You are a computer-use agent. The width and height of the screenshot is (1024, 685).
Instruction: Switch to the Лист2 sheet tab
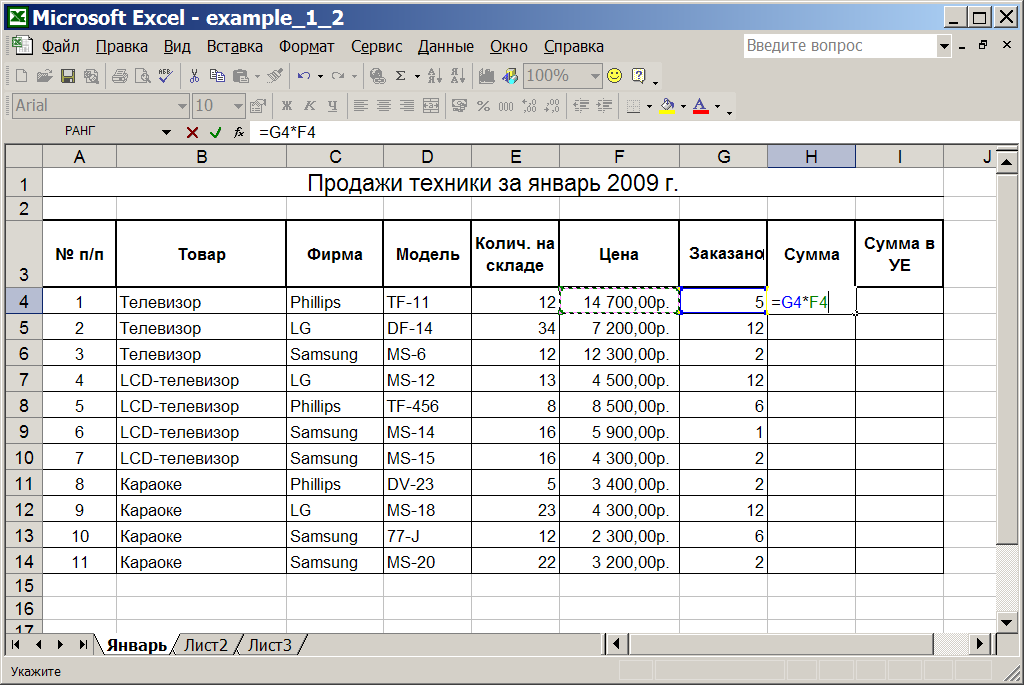point(206,645)
